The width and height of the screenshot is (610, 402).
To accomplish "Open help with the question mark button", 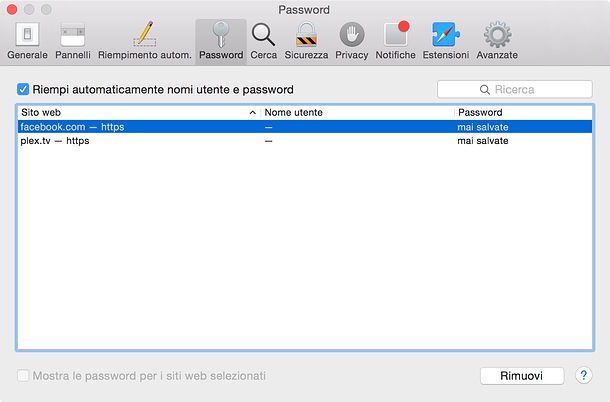I will 584,376.
